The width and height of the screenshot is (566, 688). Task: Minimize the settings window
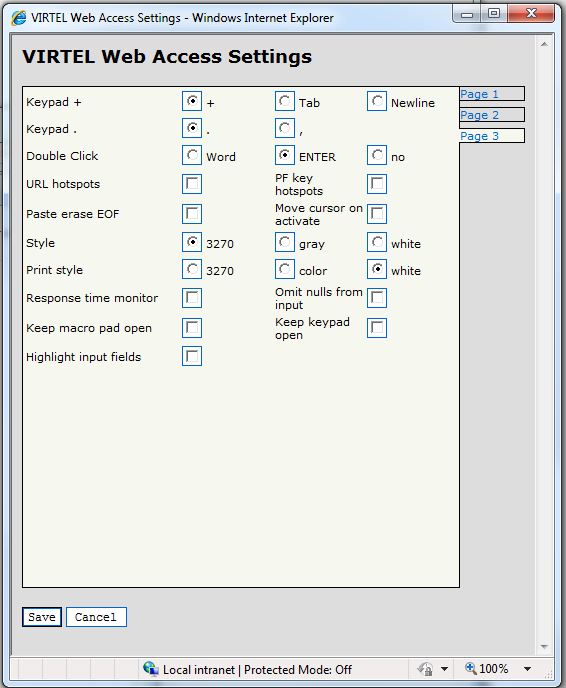coord(467,15)
